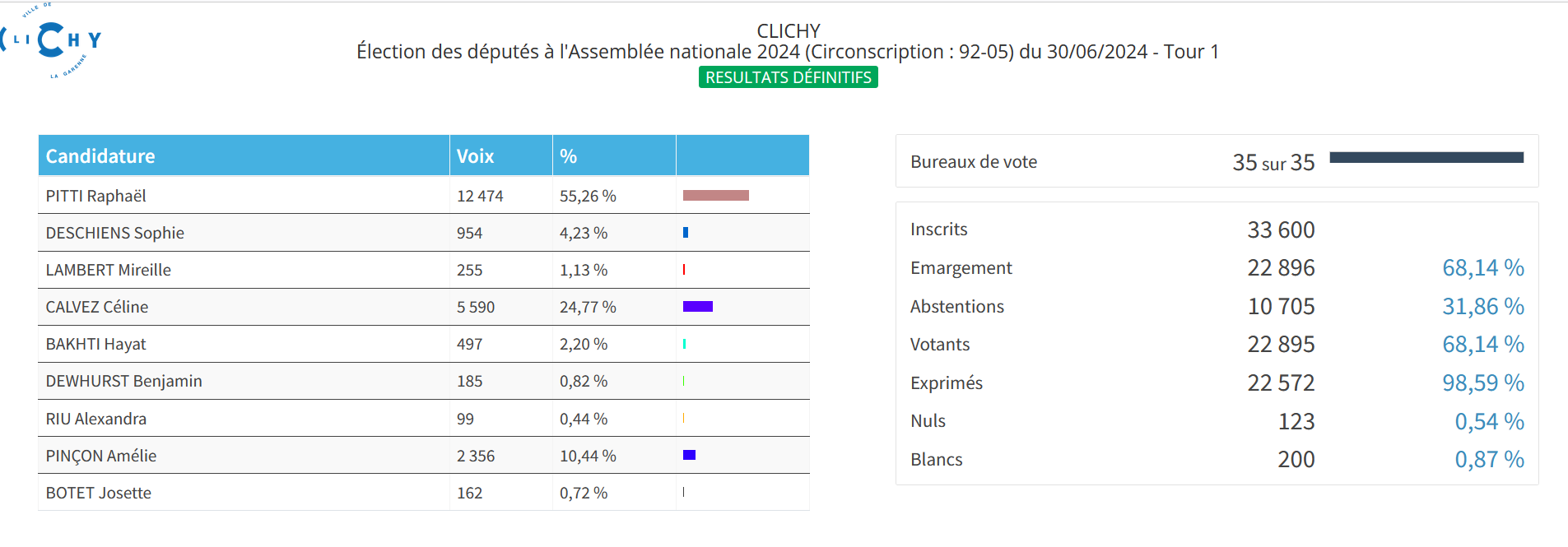Click the BOTET Josette candidate name
The image size is (1568, 547).
coord(99,493)
